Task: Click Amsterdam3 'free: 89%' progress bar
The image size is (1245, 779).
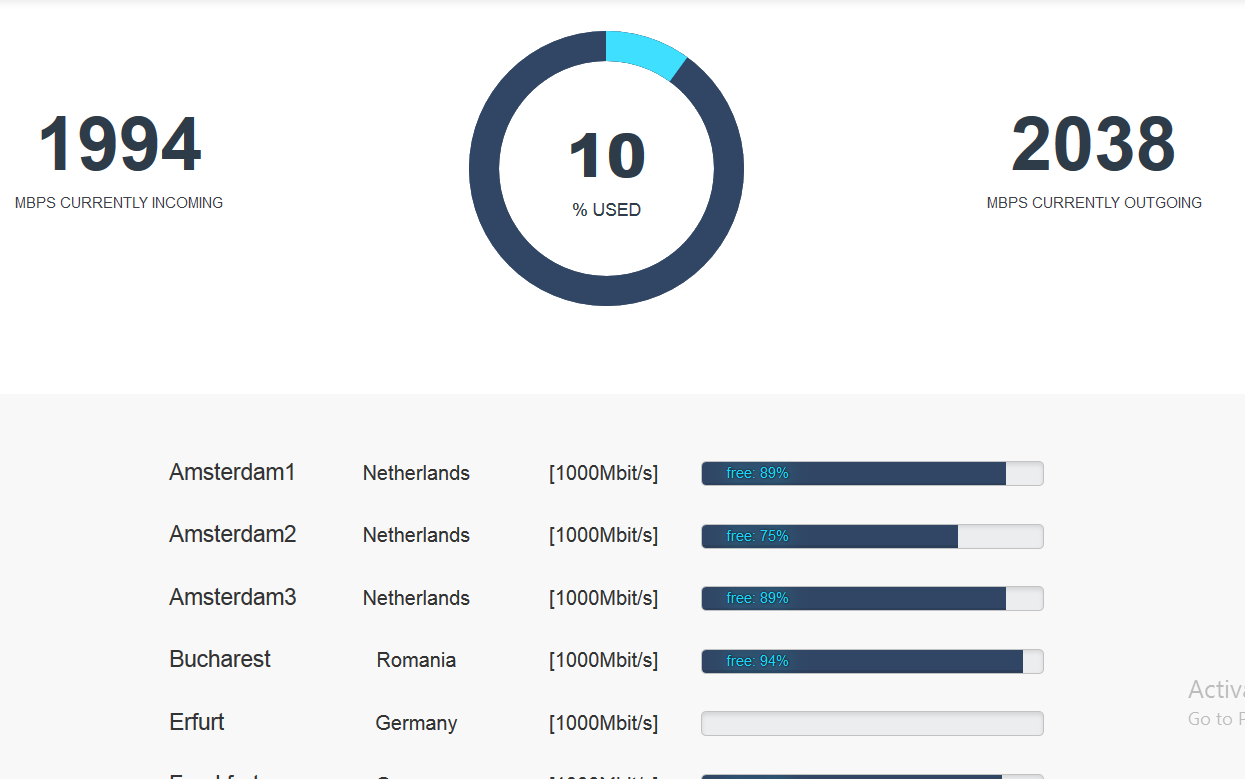Action: [872, 598]
